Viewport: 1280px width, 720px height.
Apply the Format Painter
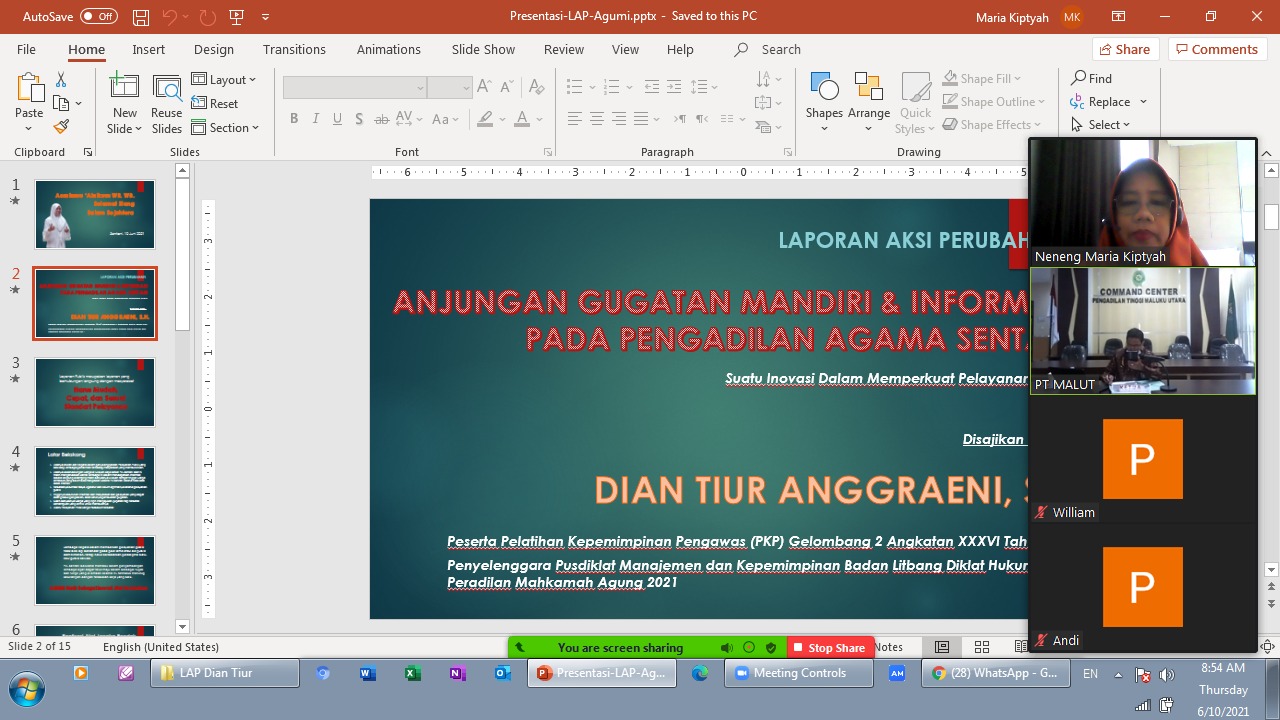(x=60, y=125)
